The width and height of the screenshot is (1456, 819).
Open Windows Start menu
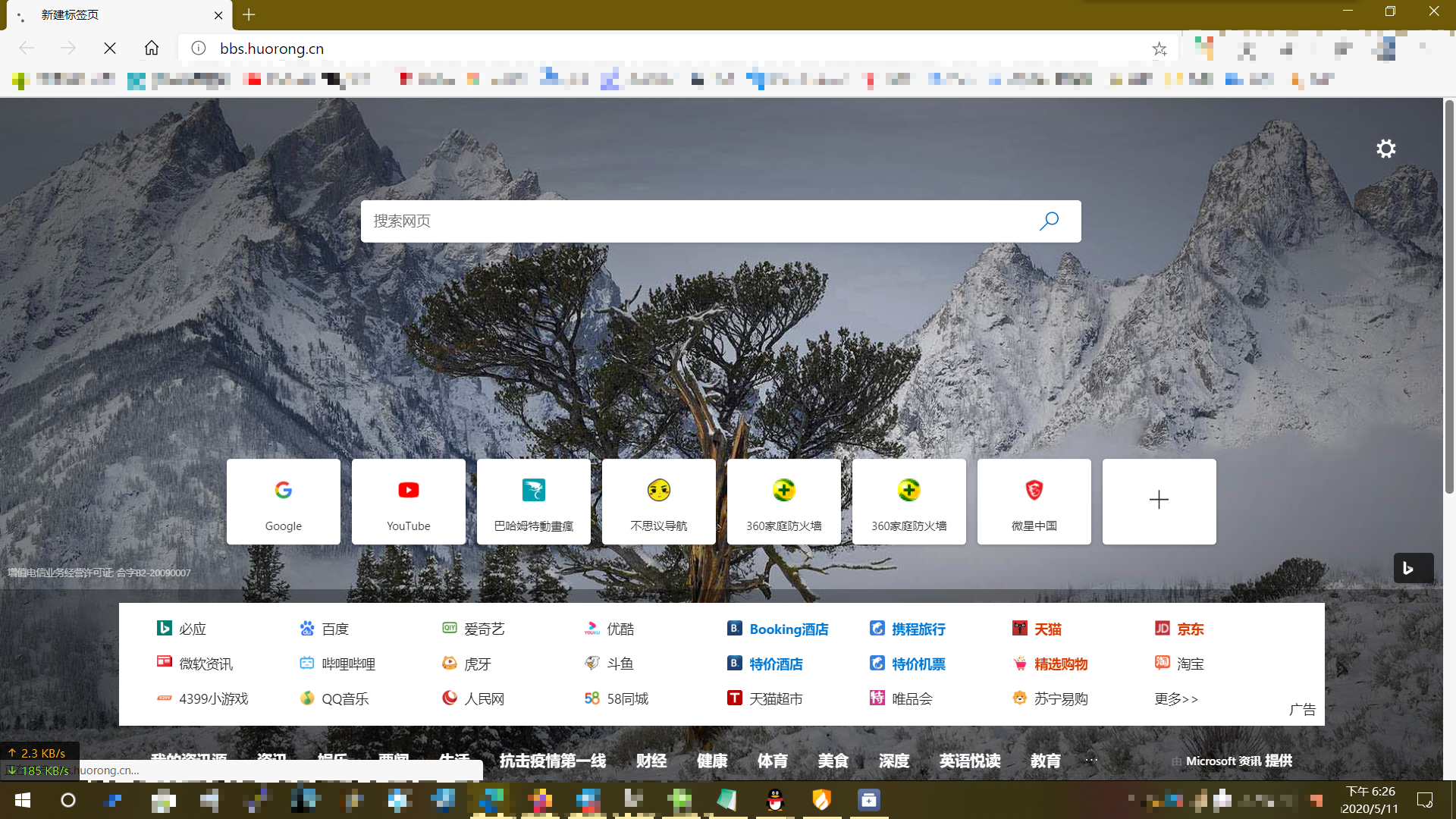[x=23, y=800]
